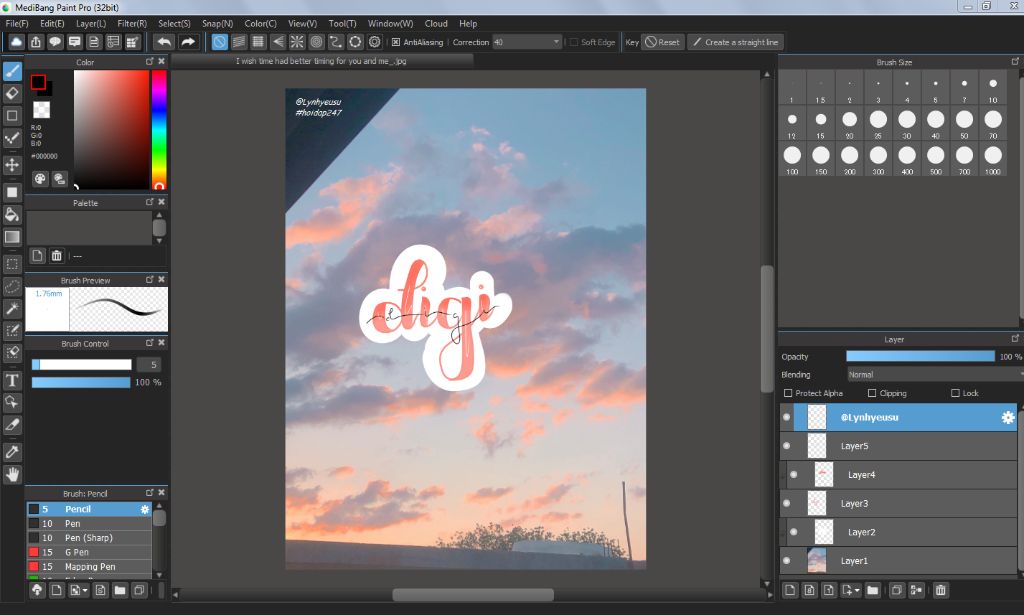
Task: Hide Layer3 using its visibility dot
Action: point(787,503)
